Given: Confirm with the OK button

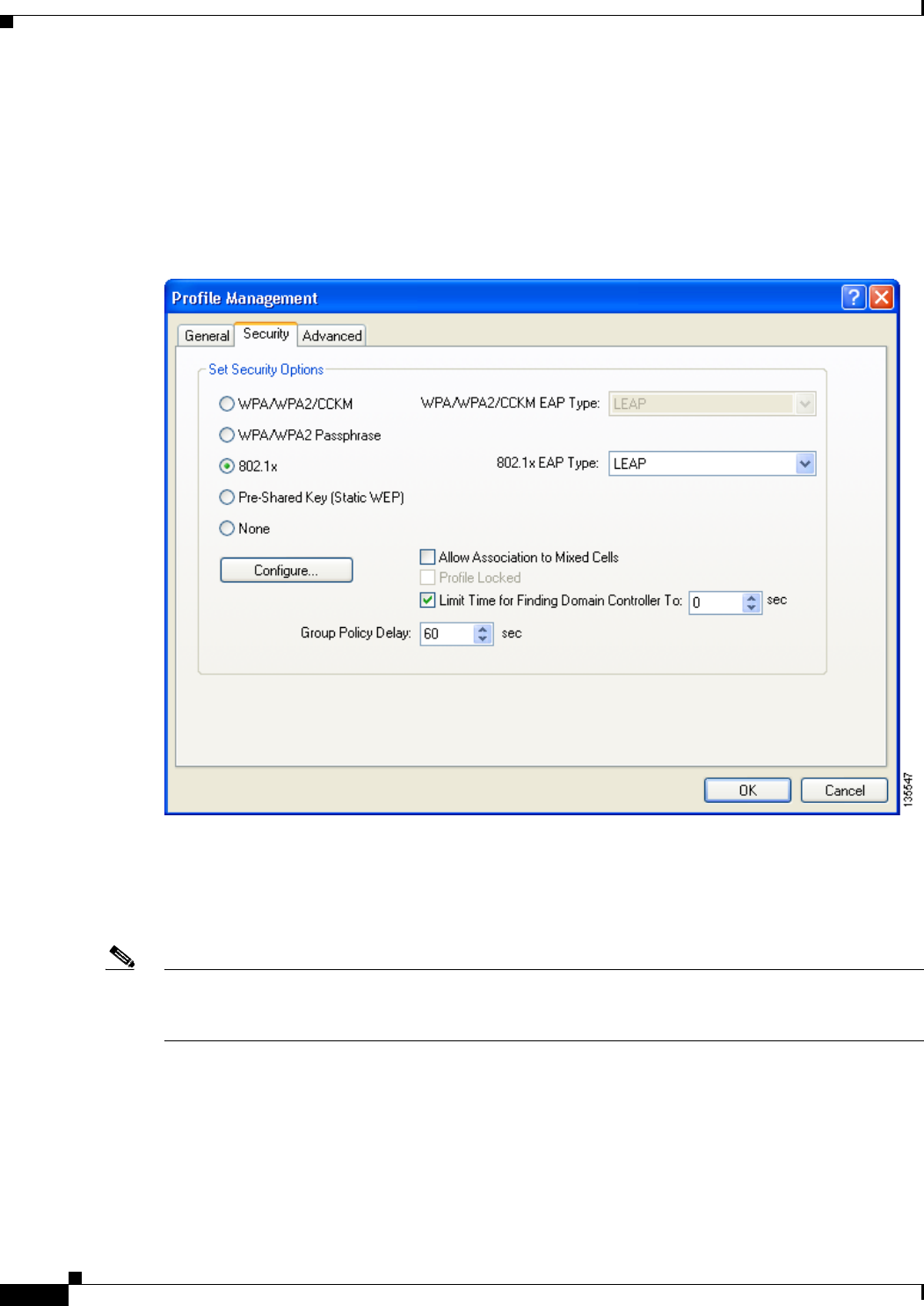Looking at the screenshot, I should pos(747,790).
